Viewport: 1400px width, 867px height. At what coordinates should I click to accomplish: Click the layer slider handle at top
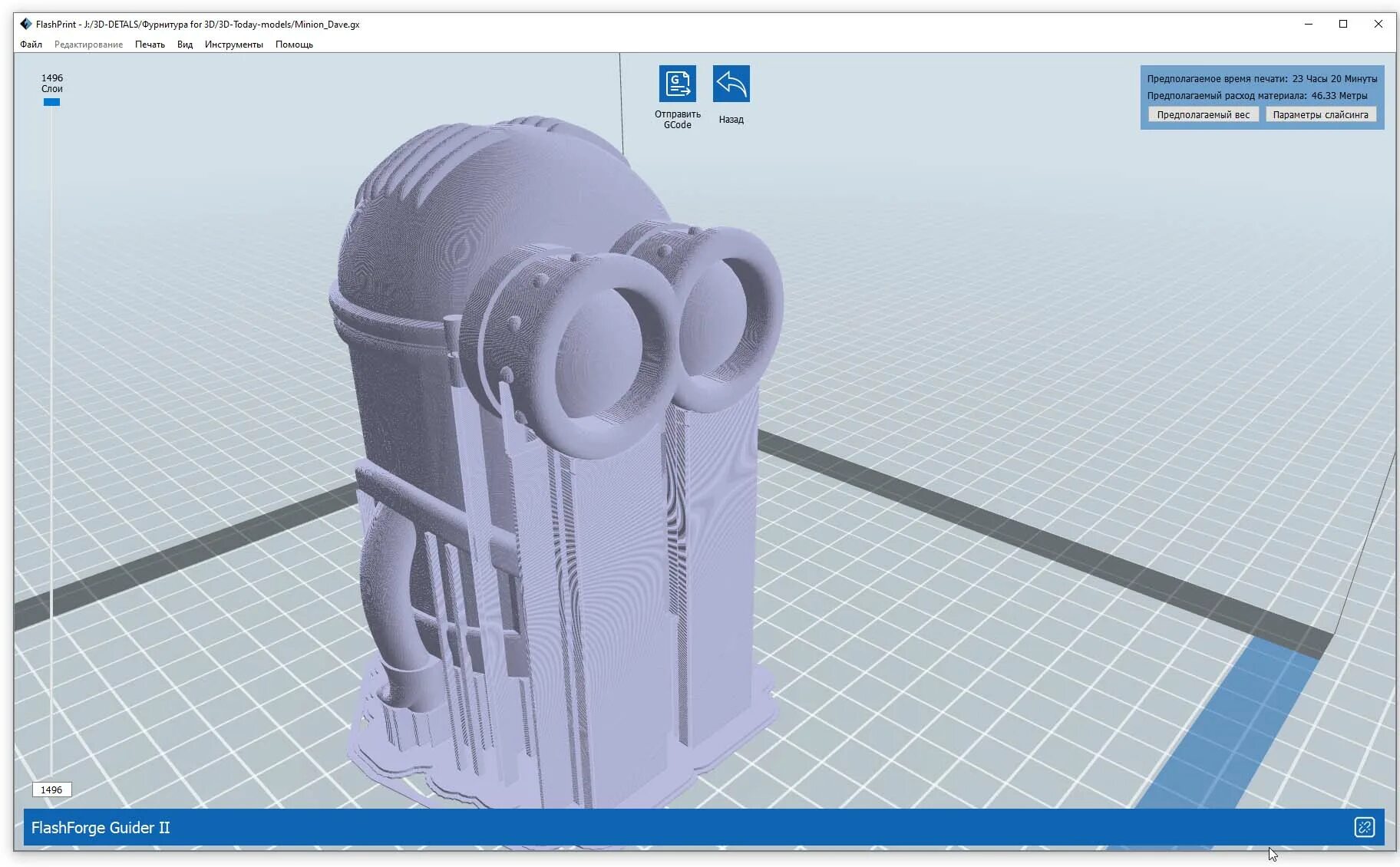[x=51, y=102]
